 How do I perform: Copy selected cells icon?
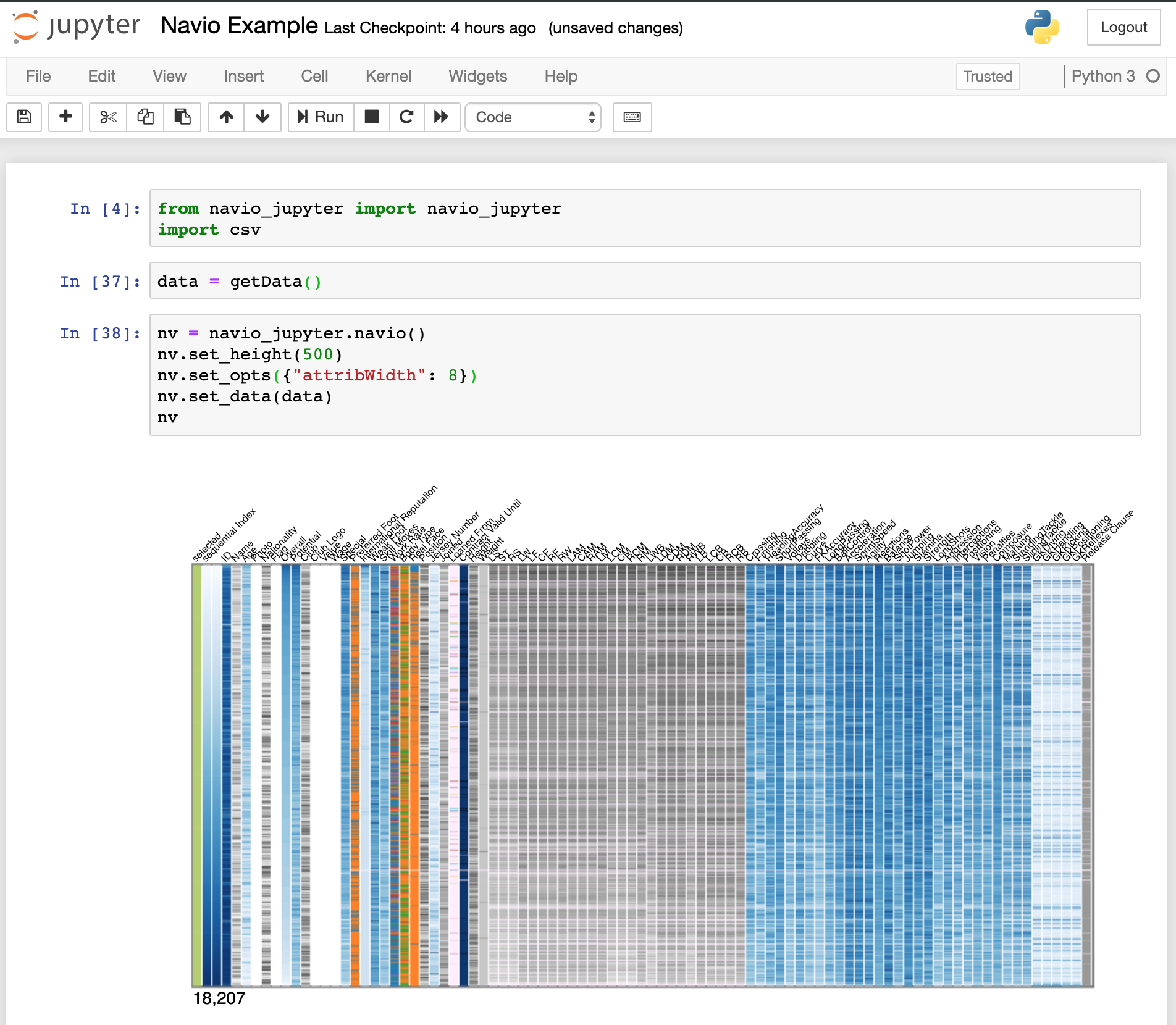pos(145,117)
